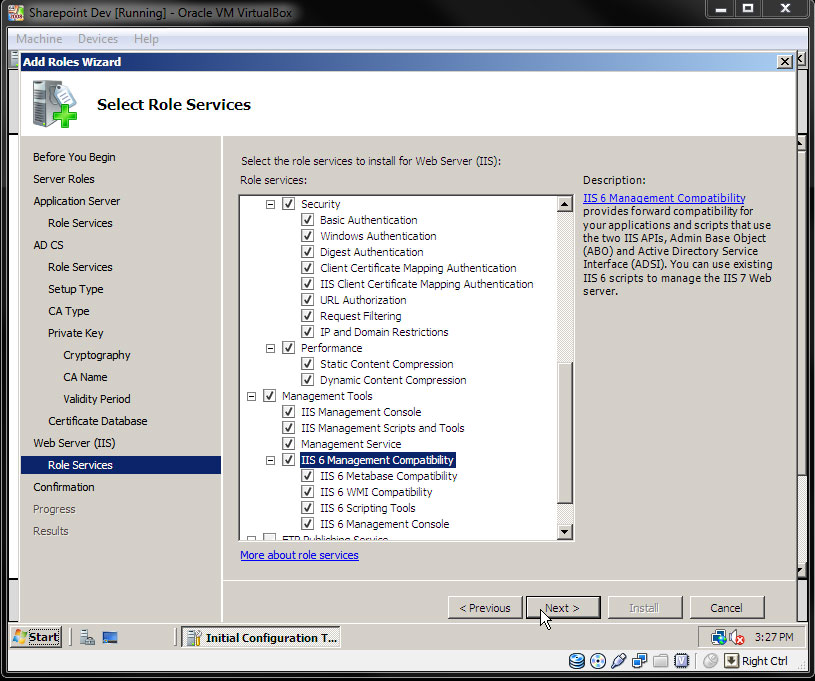Uncheck Dynamic Content Compression
This screenshot has width=815, height=681.
tap(307, 380)
